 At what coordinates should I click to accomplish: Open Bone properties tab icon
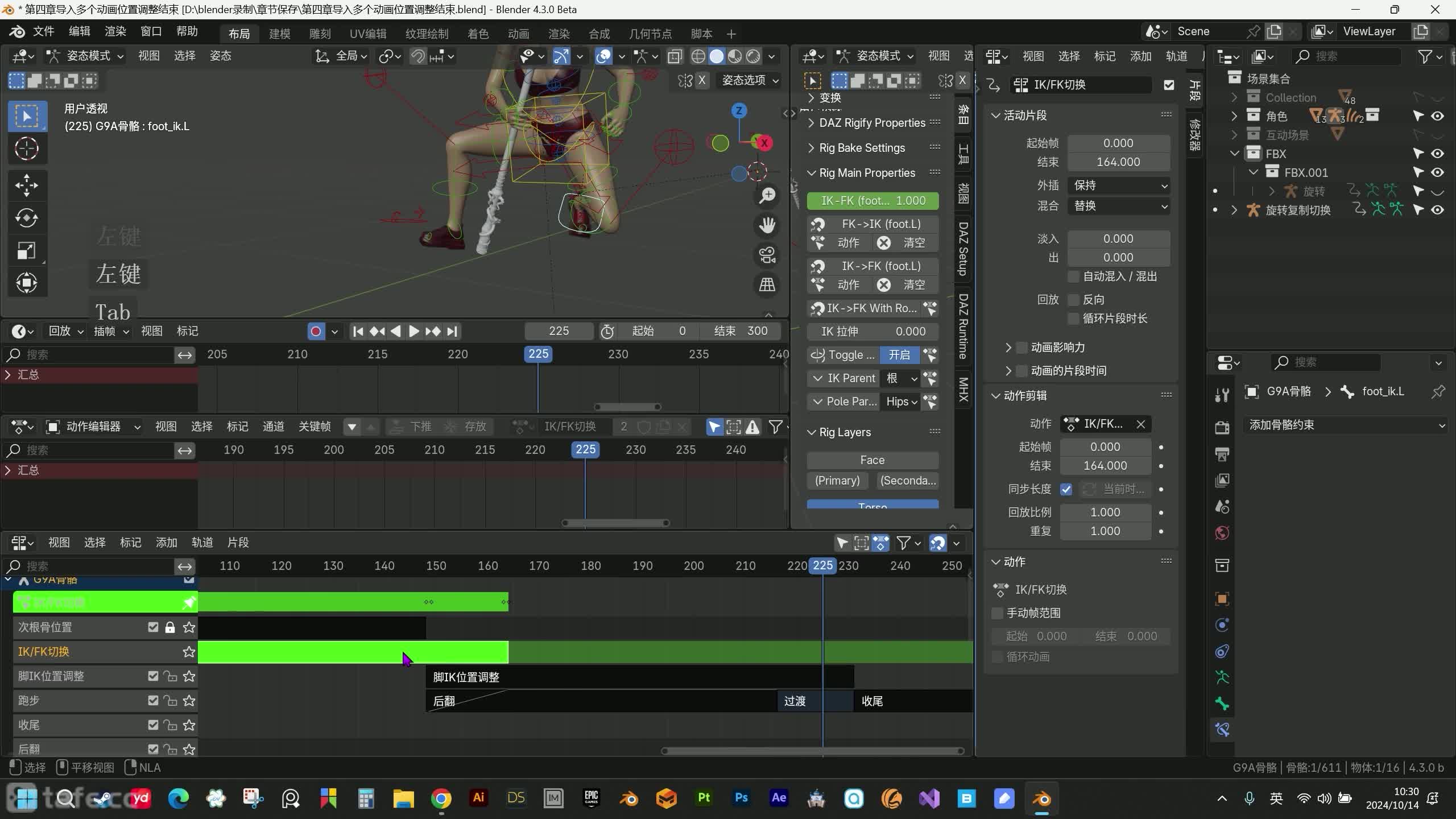(1222, 704)
